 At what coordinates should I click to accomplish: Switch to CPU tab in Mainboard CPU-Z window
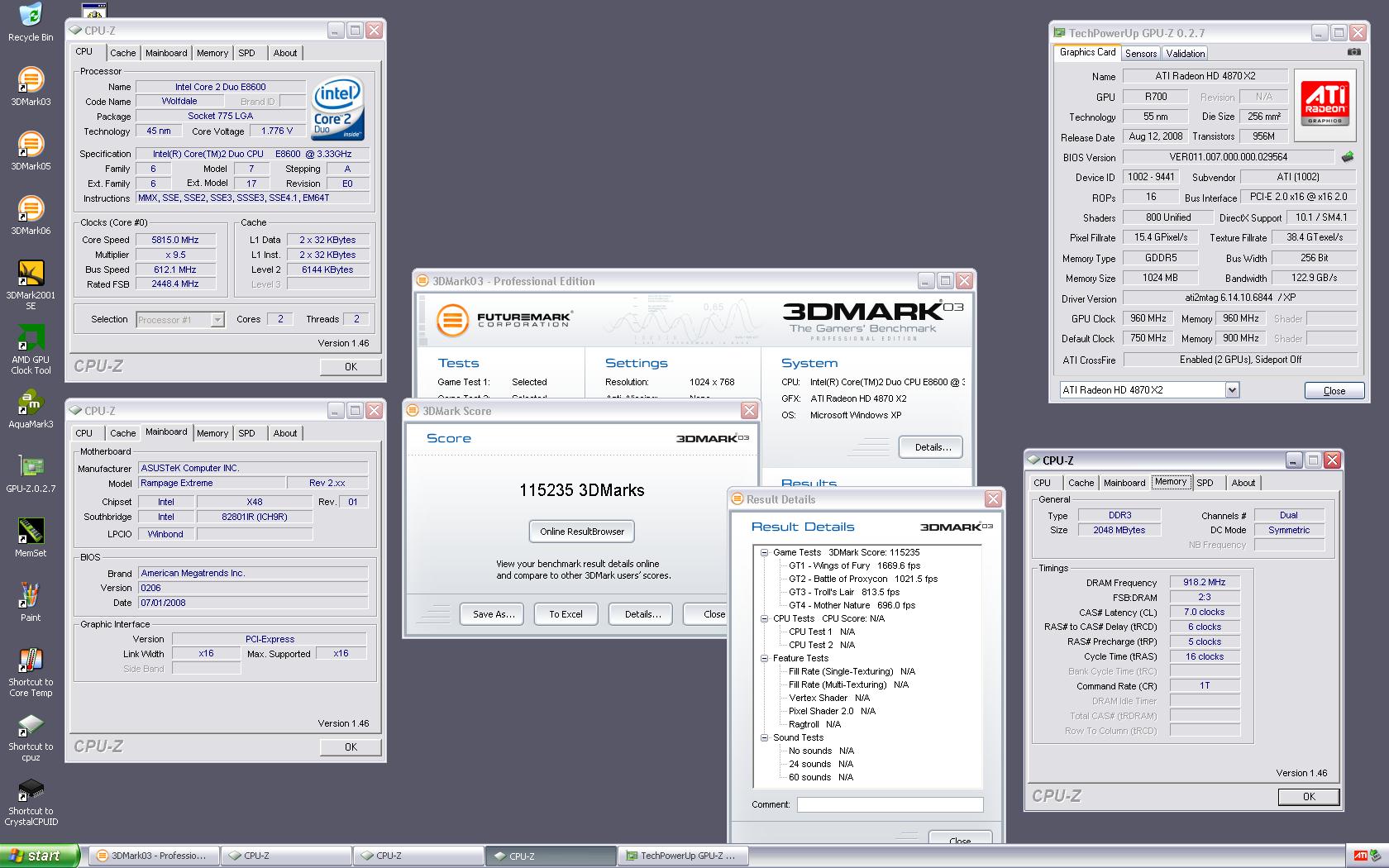point(84,433)
